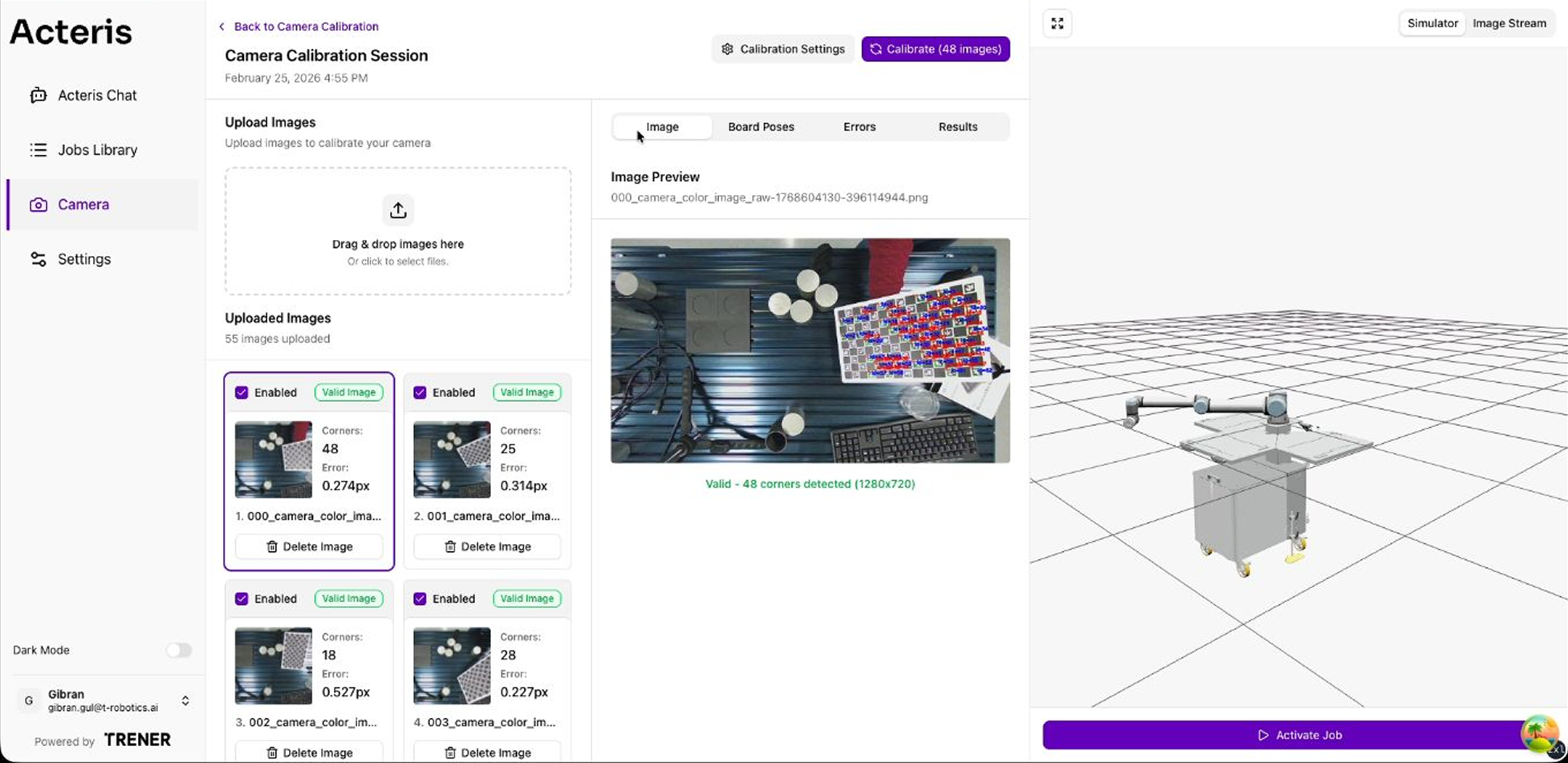Open the Errors tab
The width and height of the screenshot is (1568, 763).
pyautogui.click(x=859, y=127)
